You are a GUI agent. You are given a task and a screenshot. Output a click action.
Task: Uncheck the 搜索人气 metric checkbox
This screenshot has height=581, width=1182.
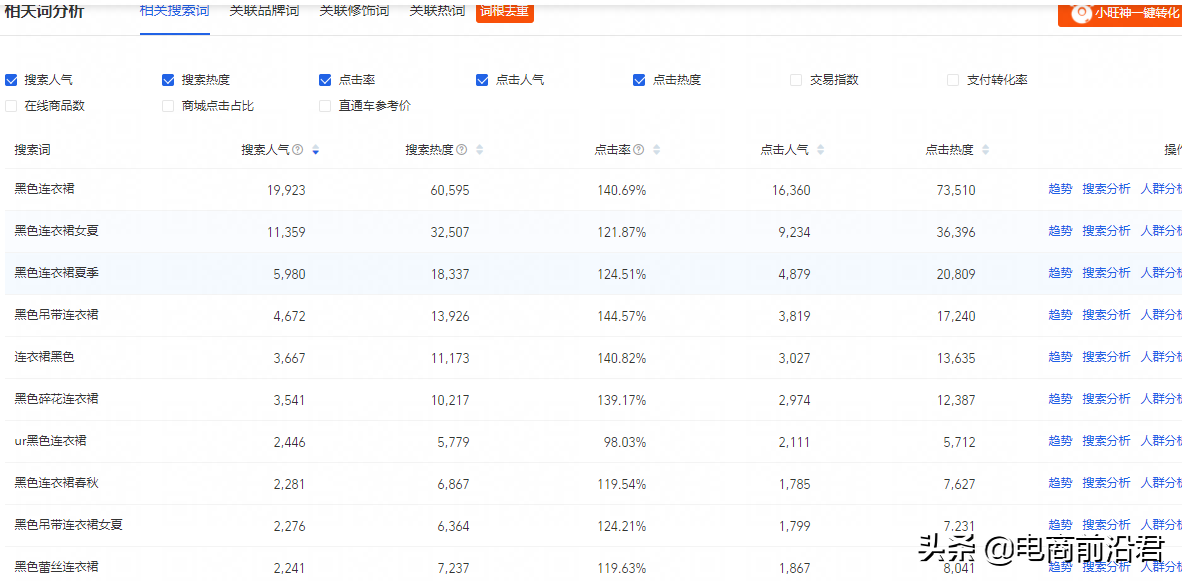tap(12, 79)
